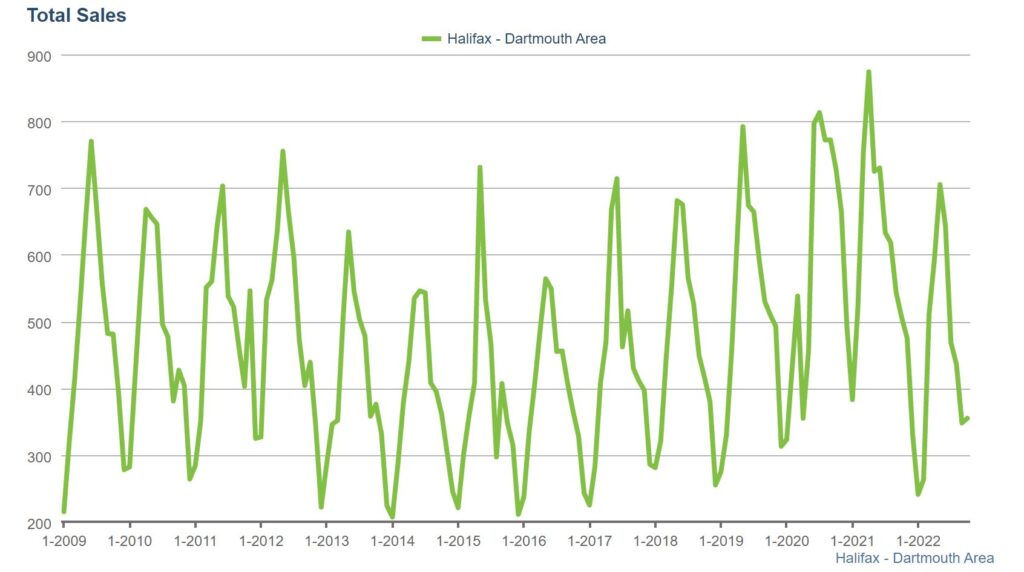Select the 1-2022 x-axis label

918,541
